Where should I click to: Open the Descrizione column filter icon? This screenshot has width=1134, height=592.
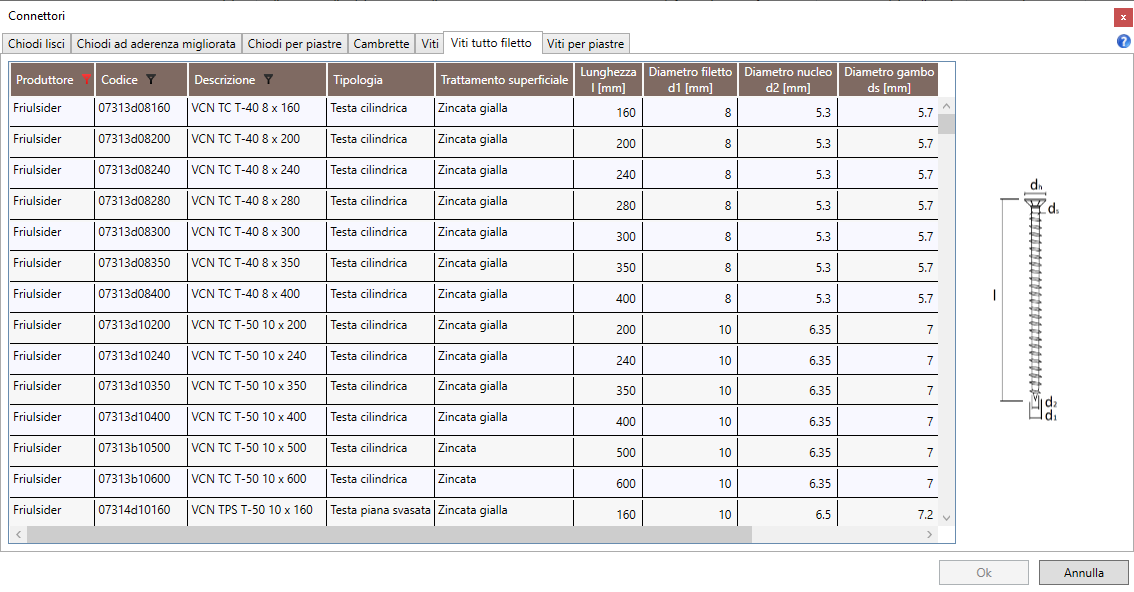(268, 80)
